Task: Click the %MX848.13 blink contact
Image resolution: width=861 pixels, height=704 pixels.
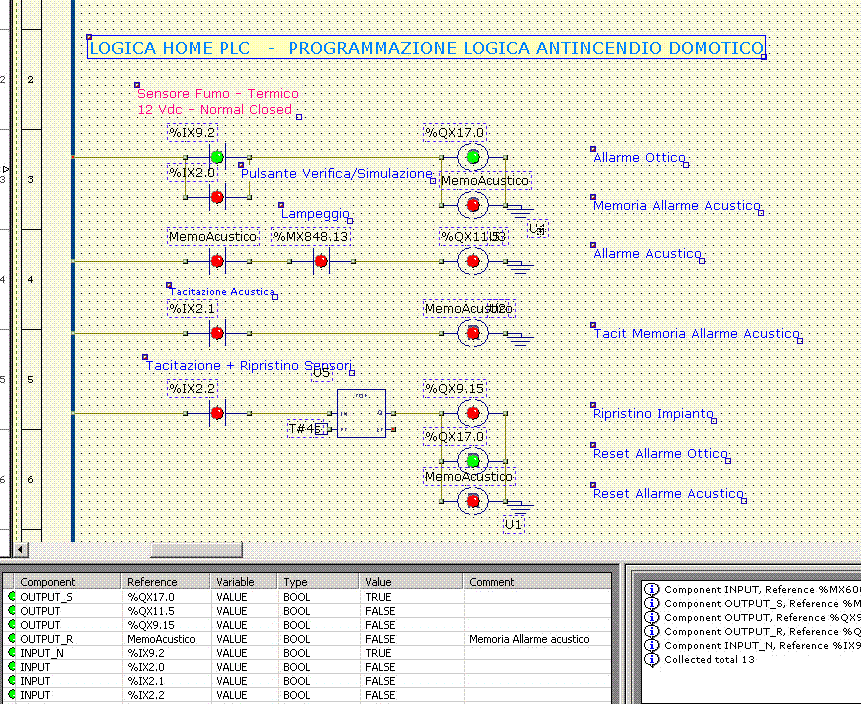Action: [321, 261]
